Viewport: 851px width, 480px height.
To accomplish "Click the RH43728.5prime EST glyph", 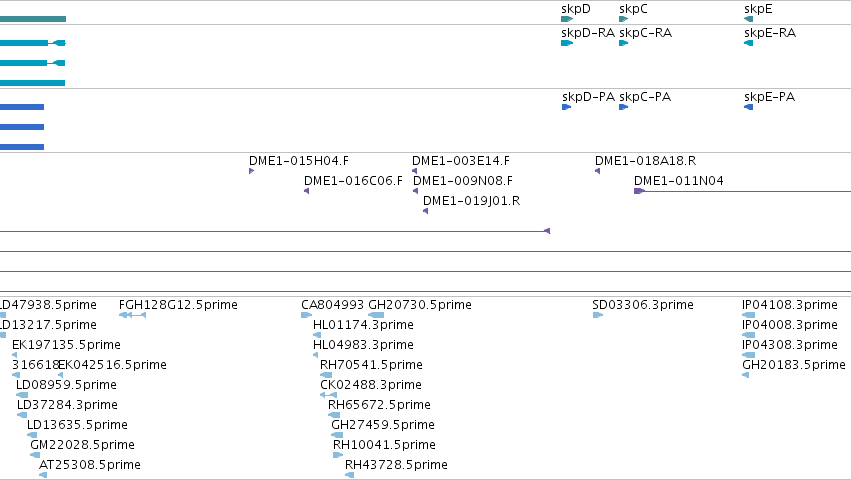I will 350,475.
